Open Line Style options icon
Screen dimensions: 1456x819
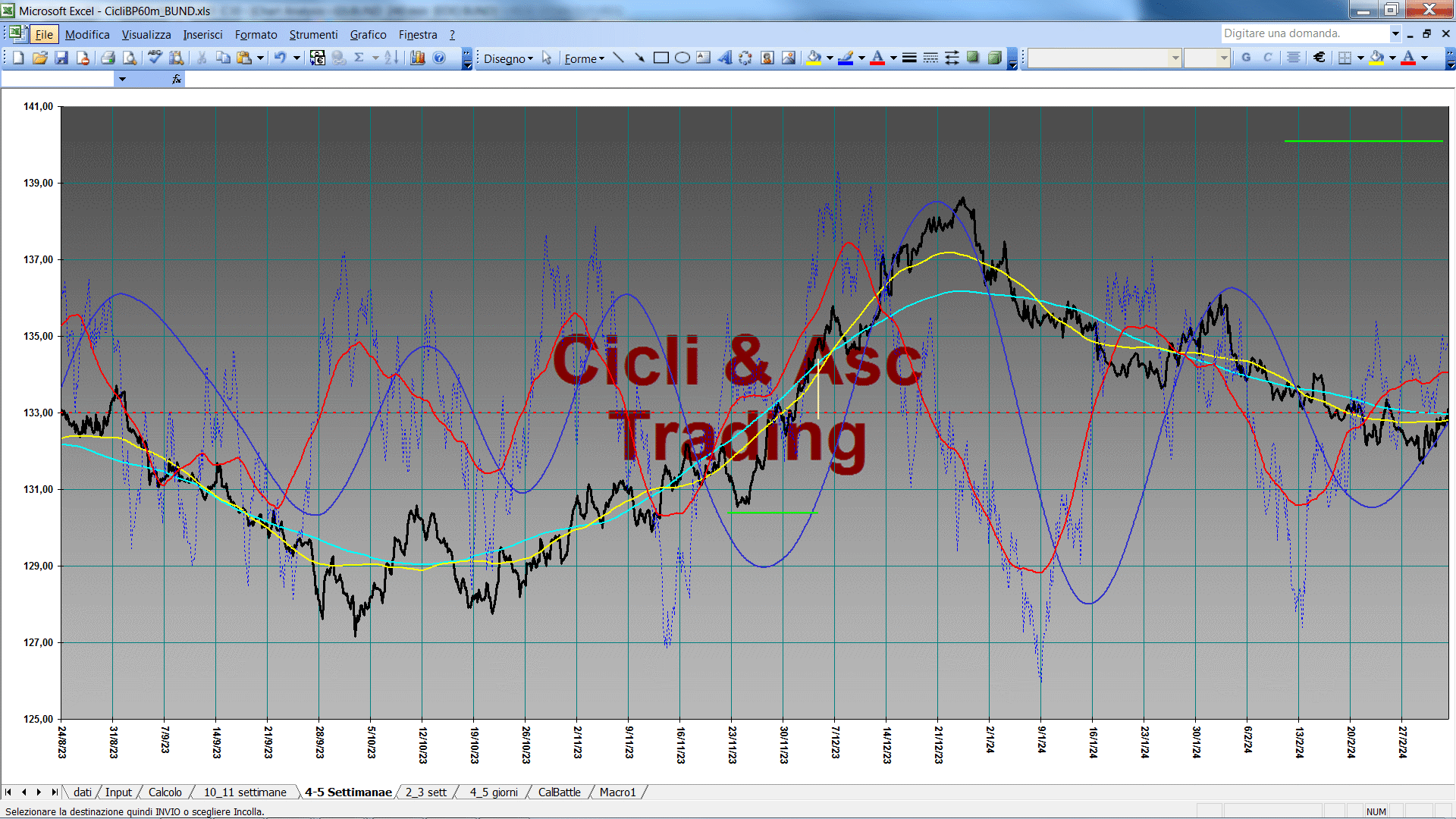coord(909,58)
